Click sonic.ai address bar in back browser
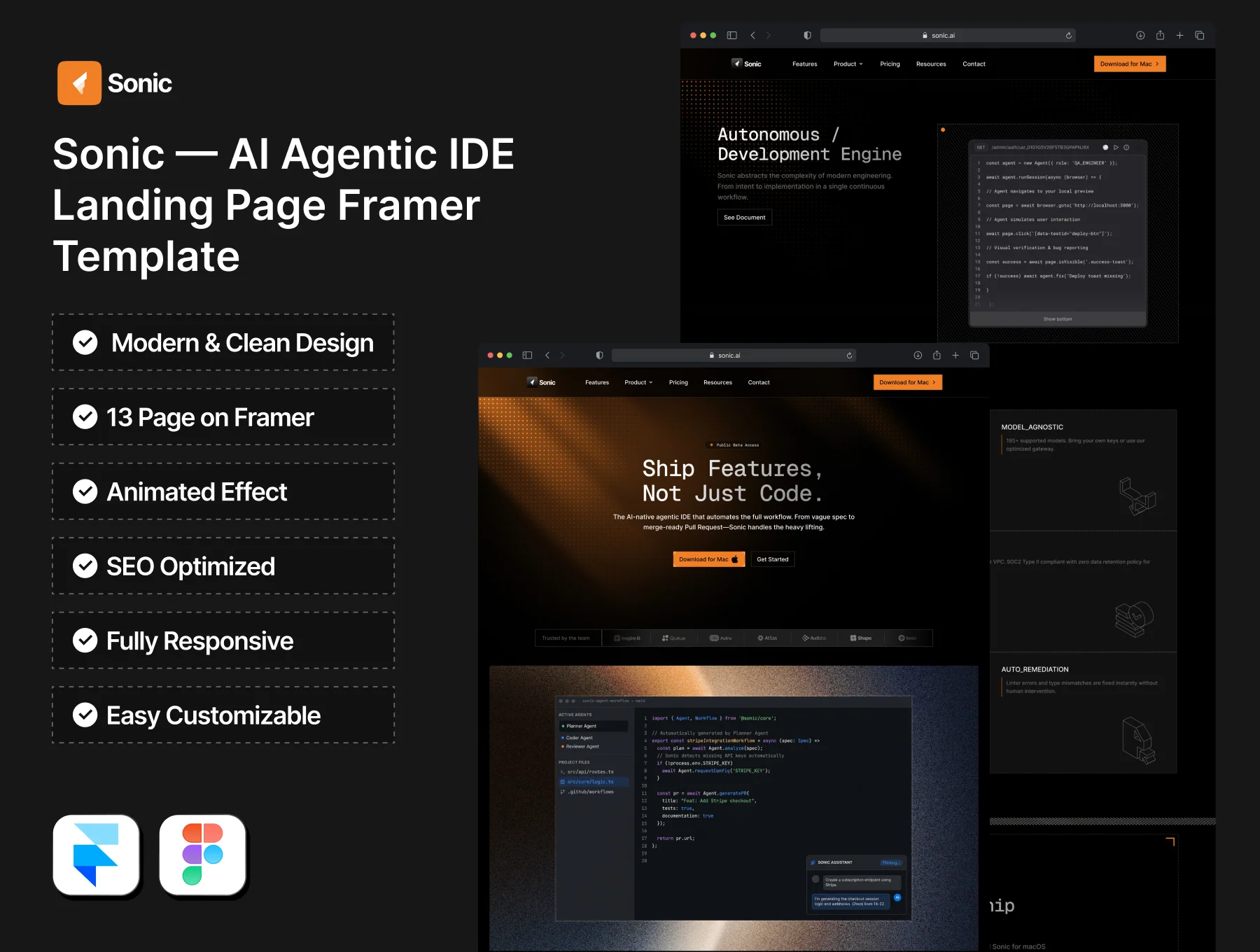 tap(948, 35)
